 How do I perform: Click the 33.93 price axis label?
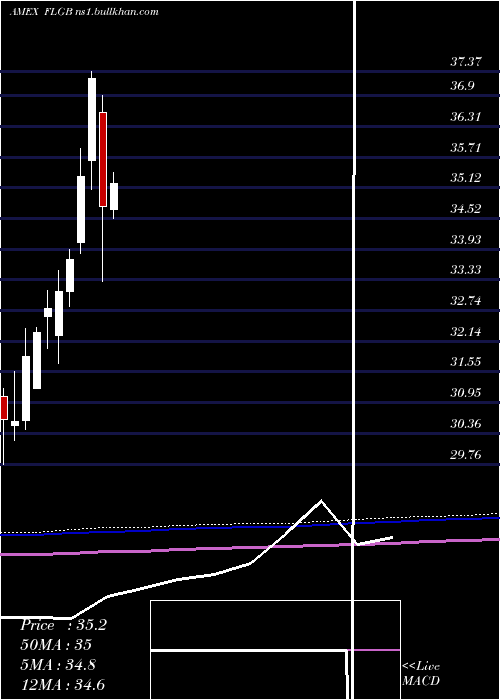(465, 240)
